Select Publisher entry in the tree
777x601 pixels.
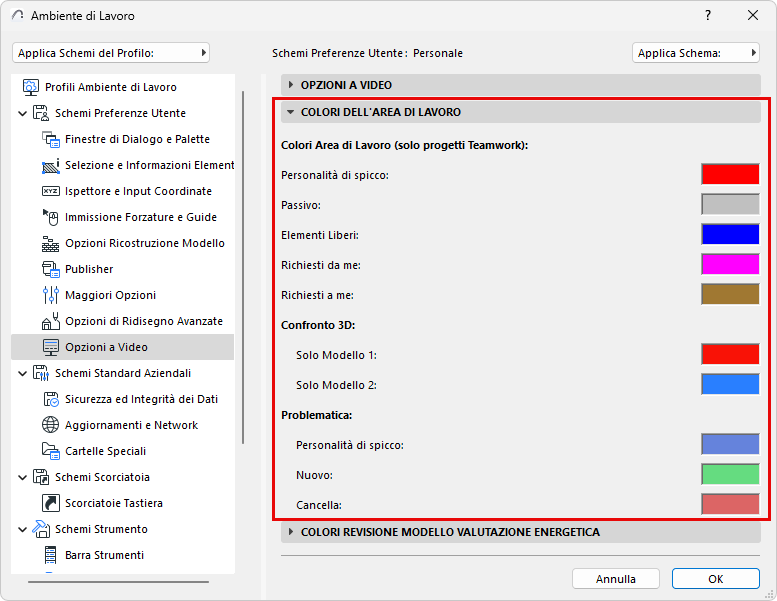click(89, 269)
